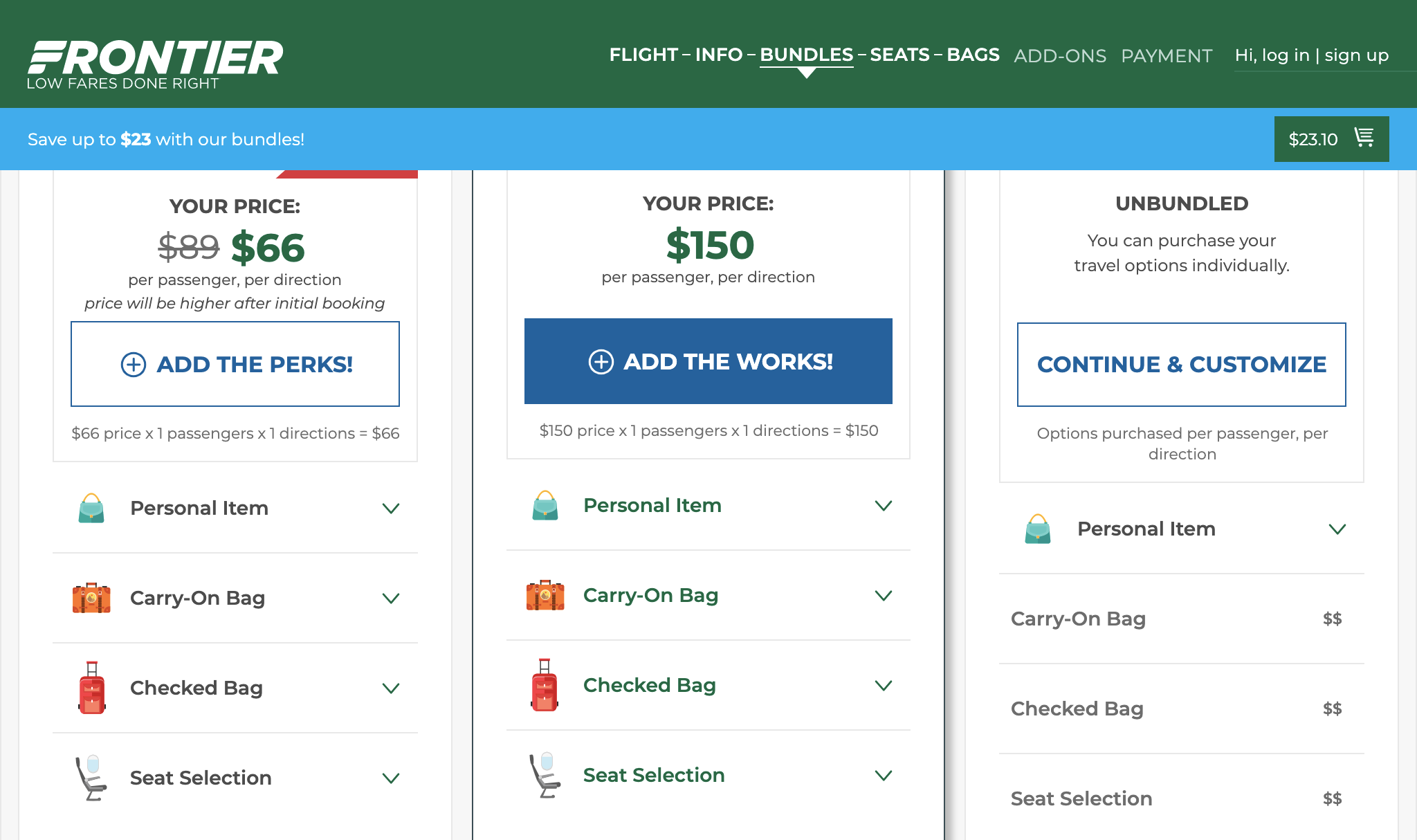Open the shopping cart showing $23.10
This screenshot has height=840, width=1417.
click(x=1331, y=139)
